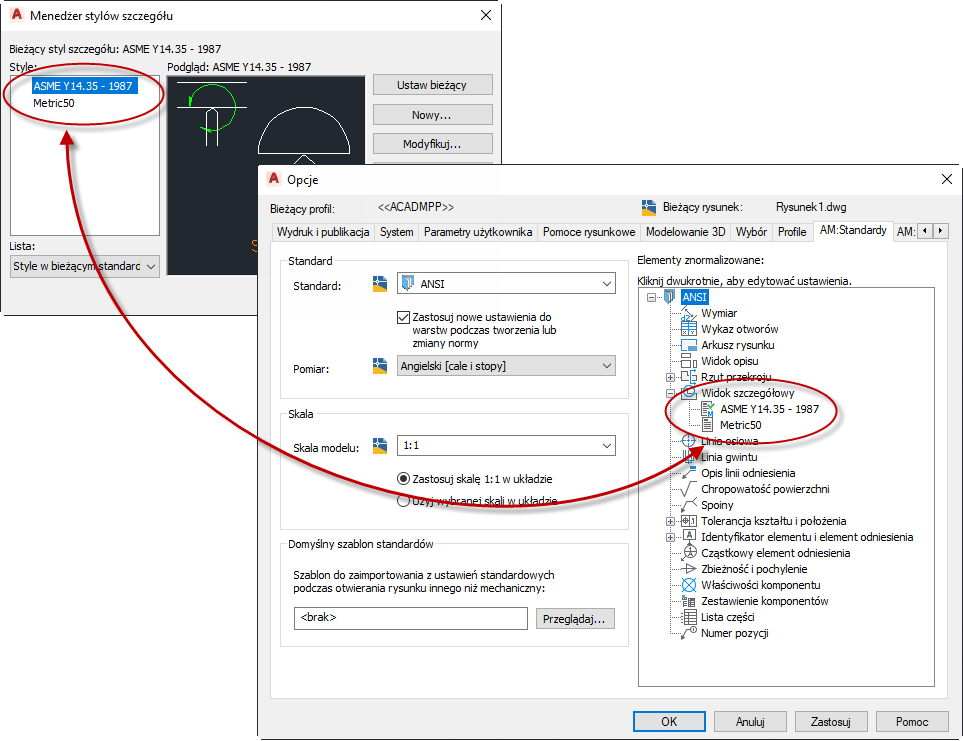The width and height of the screenshot is (964, 741).
Task: Click the template path field showing <brak>
Action: (411, 618)
